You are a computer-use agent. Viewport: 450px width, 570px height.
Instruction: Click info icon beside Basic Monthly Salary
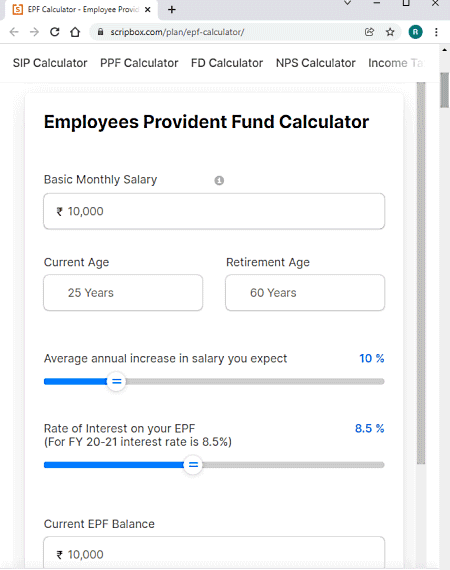coord(219,180)
